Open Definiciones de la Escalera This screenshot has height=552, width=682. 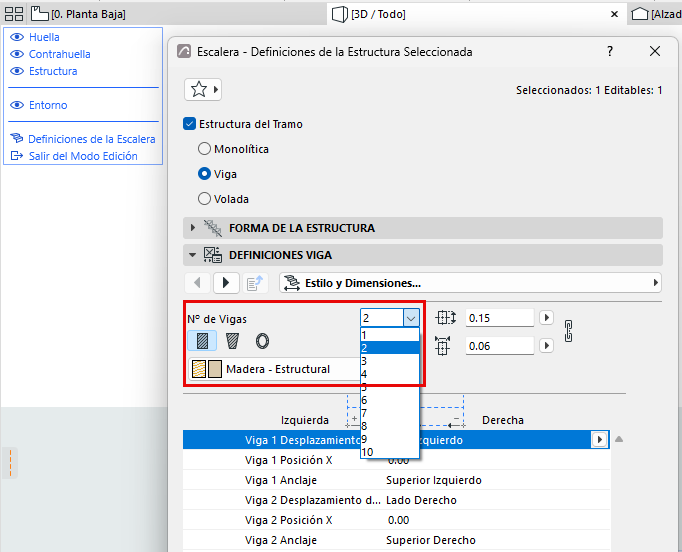point(92,139)
